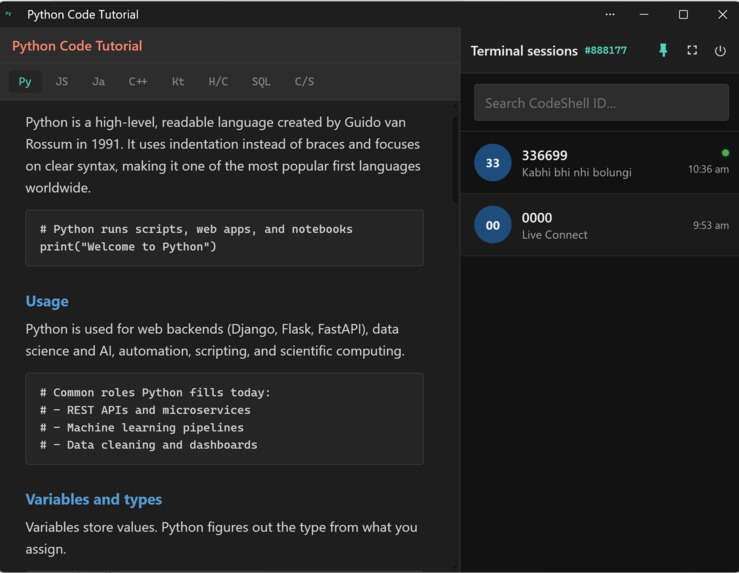Switch to the C/S tab
This screenshot has width=739, height=573.
coord(304,82)
